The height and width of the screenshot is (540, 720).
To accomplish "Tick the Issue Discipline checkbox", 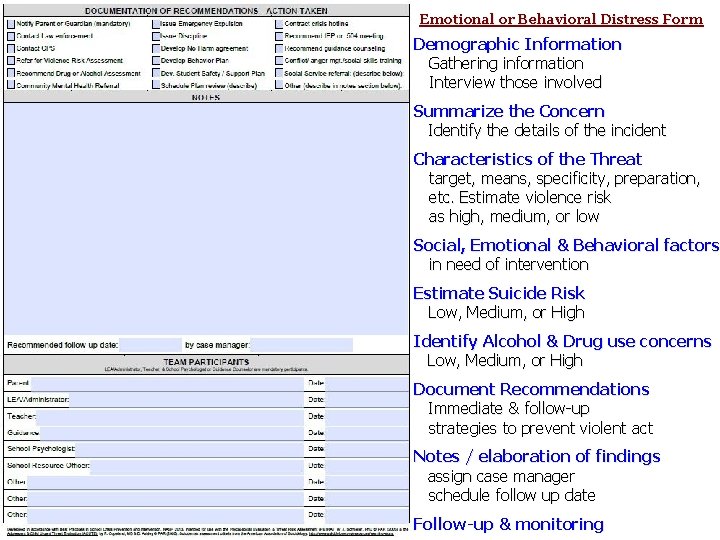I will pos(156,36).
